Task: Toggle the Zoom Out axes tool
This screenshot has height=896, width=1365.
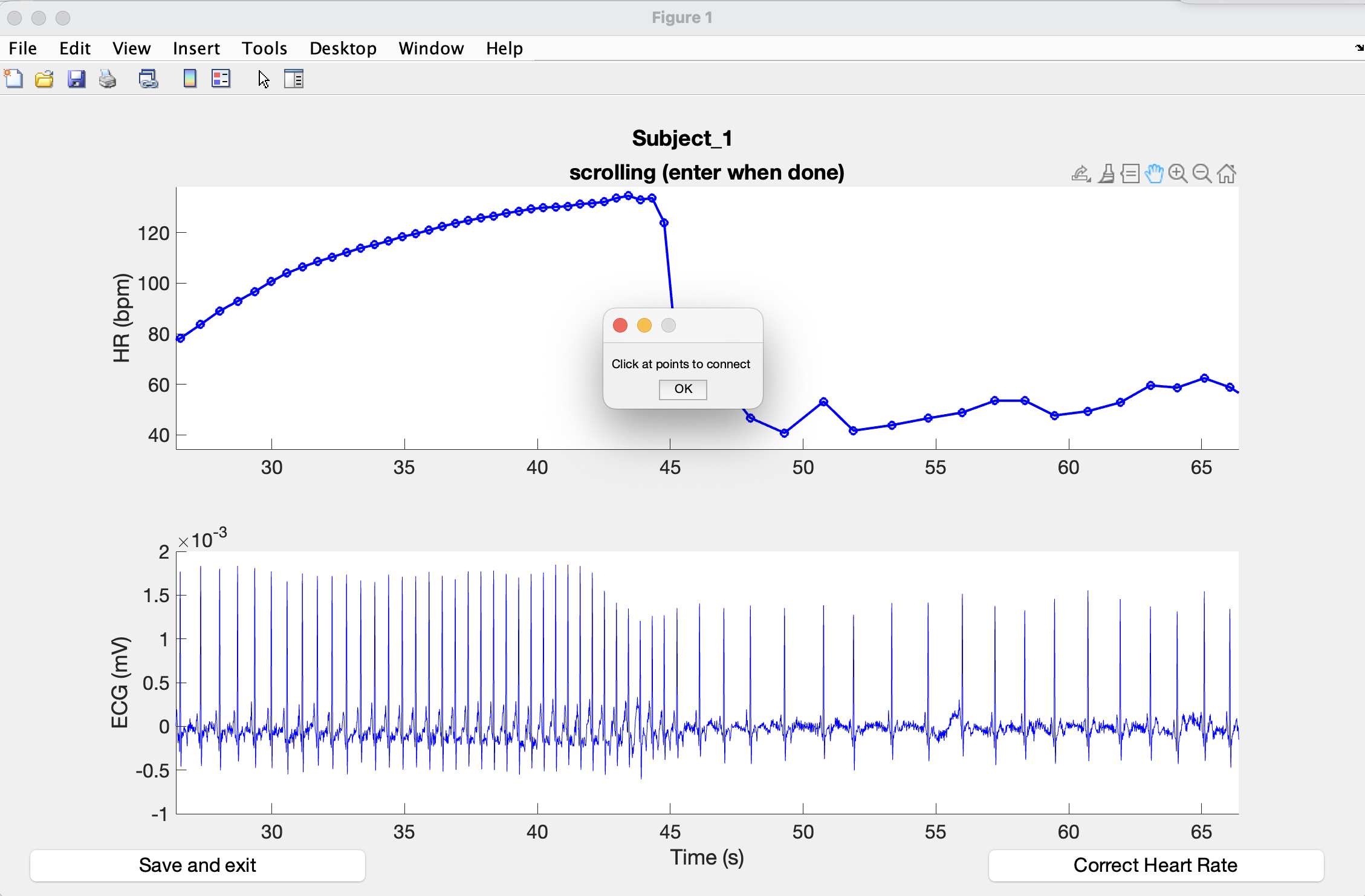Action: [1202, 174]
